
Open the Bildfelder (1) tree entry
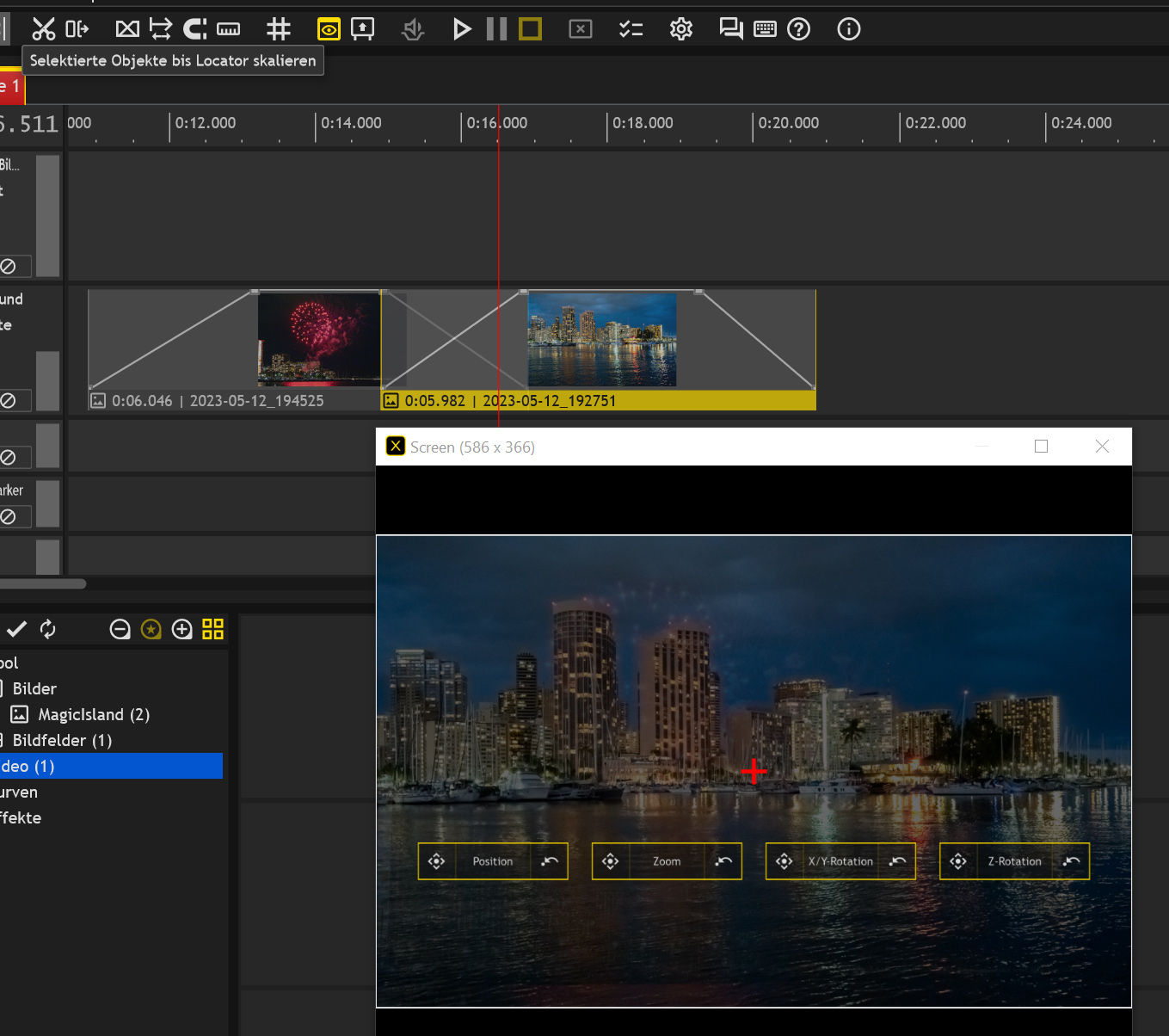click(x=62, y=740)
